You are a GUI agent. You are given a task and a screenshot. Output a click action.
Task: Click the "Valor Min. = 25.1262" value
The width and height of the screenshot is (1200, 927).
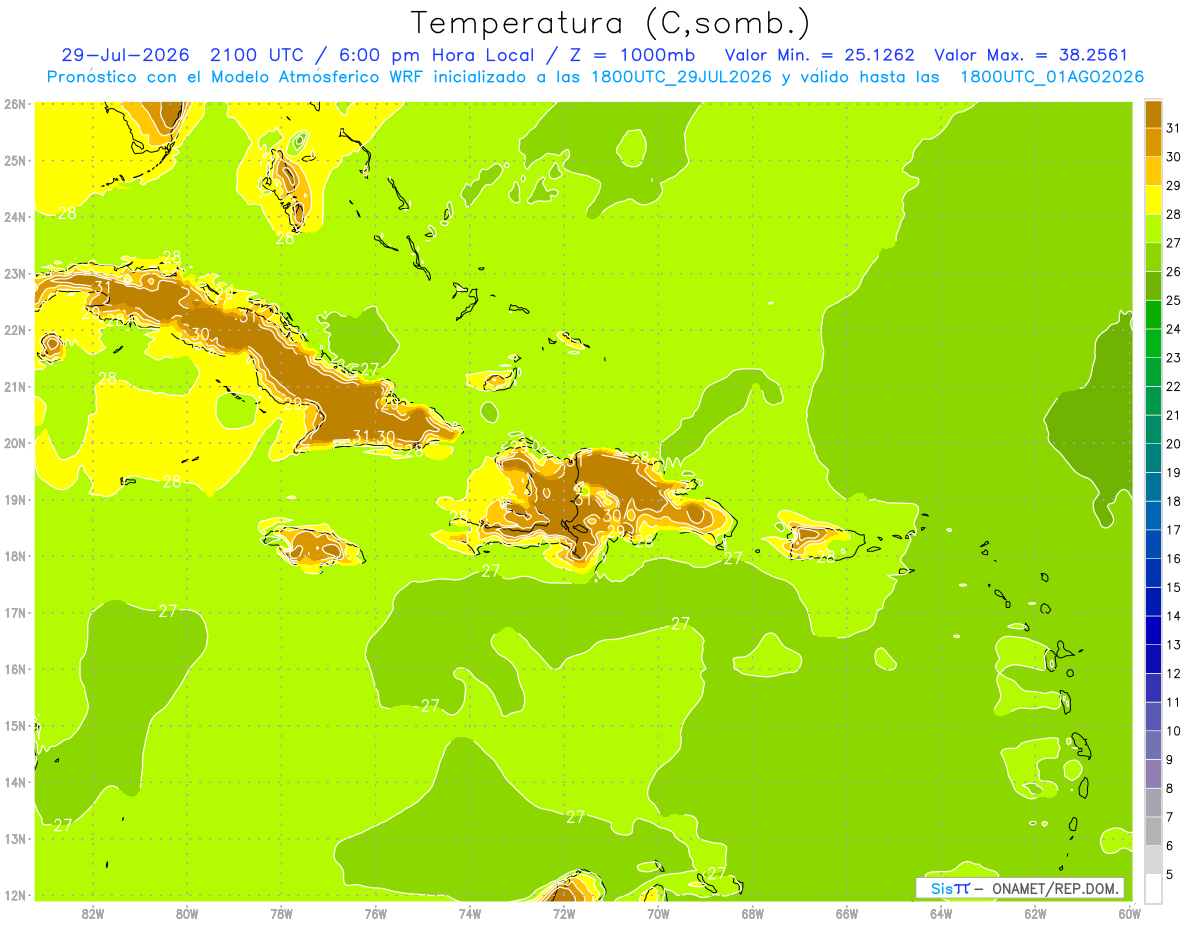click(x=821, y=55)
